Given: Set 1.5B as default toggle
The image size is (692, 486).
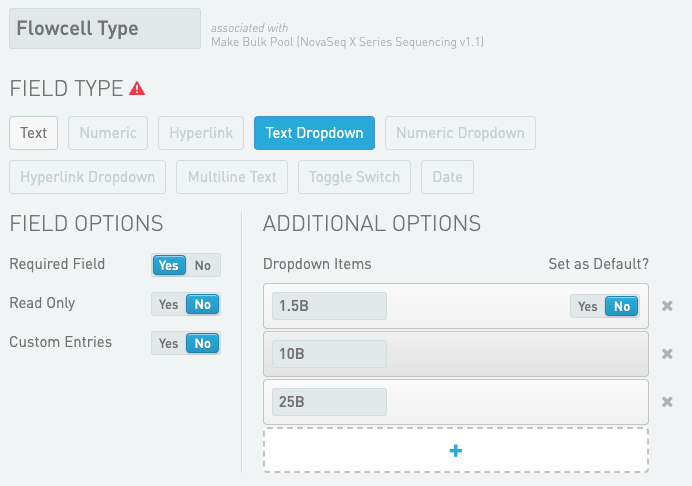Looking at the screenshot, I should click(605, 306).
